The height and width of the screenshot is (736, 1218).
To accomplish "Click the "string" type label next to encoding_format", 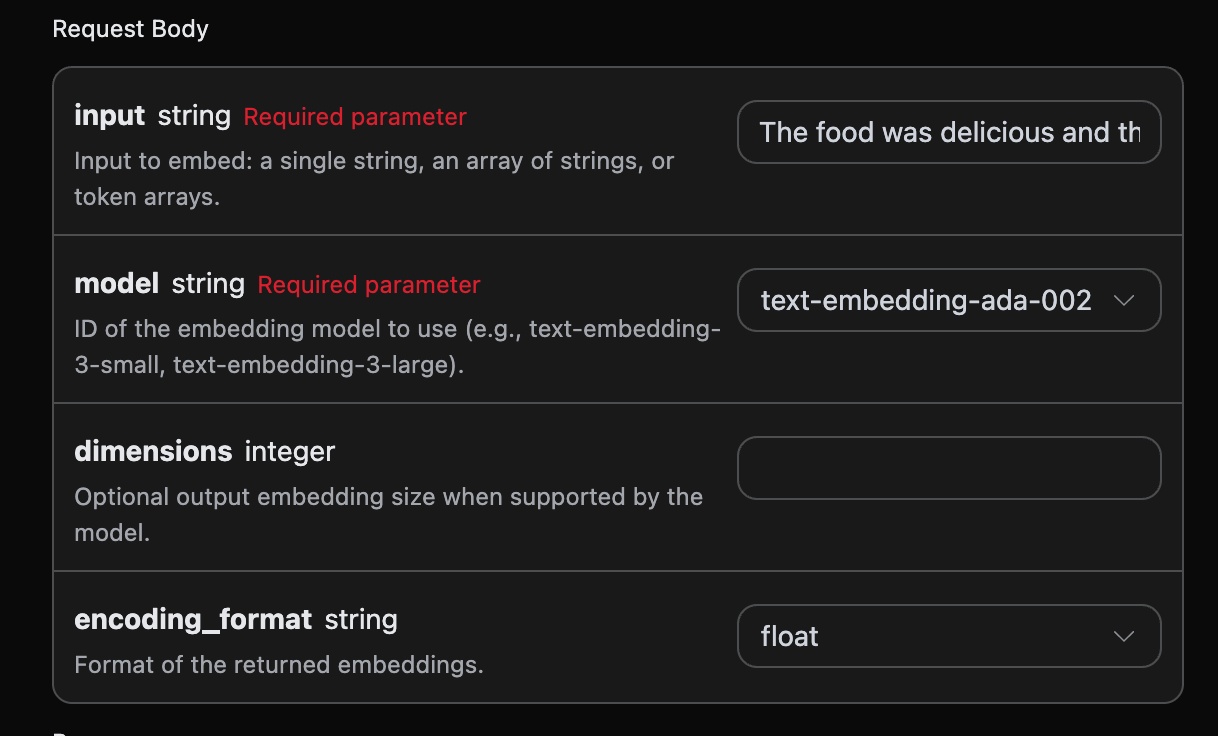I will click(x=361, y=620).
